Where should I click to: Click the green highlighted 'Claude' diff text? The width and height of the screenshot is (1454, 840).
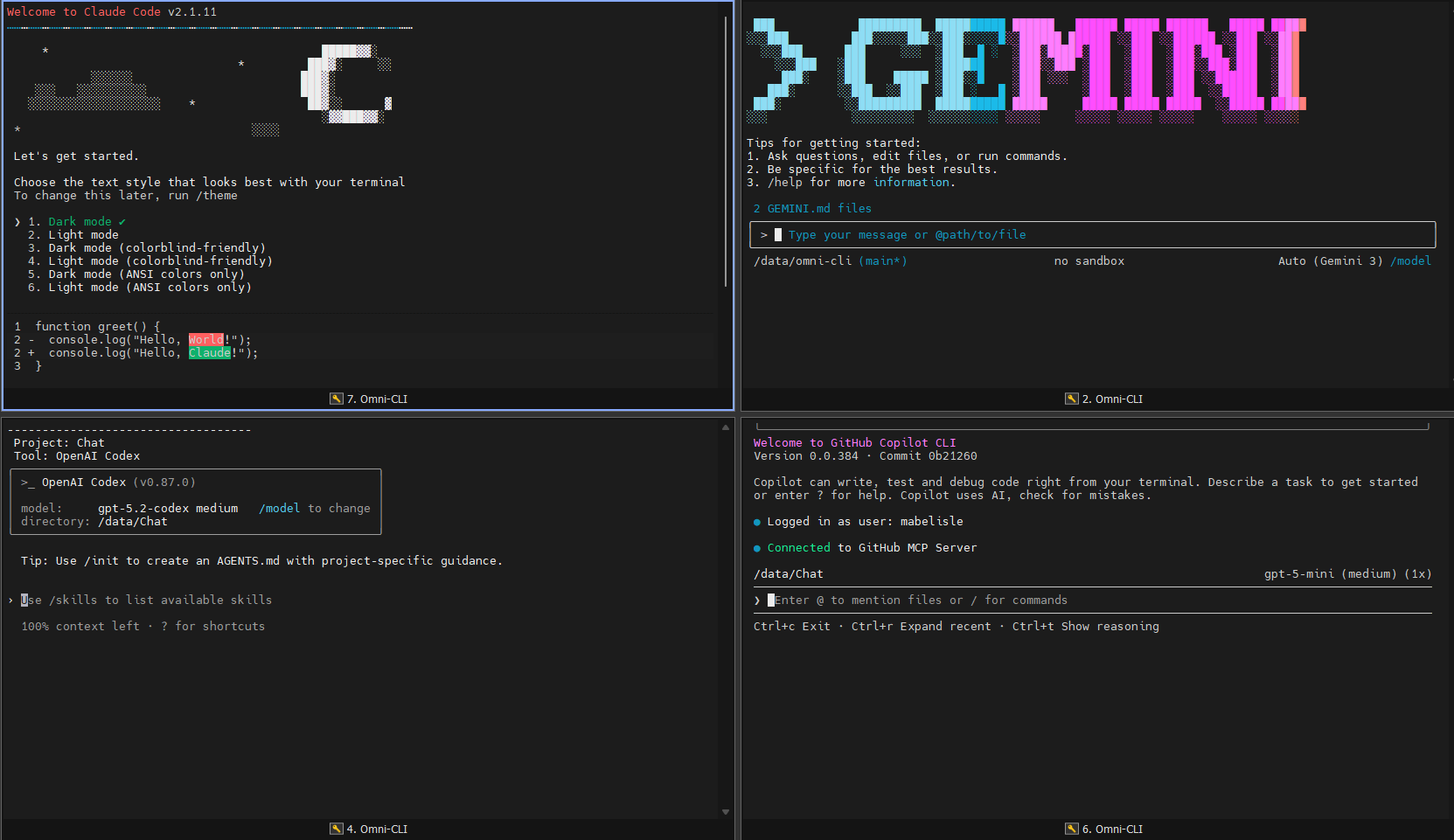tap(210, 353)
